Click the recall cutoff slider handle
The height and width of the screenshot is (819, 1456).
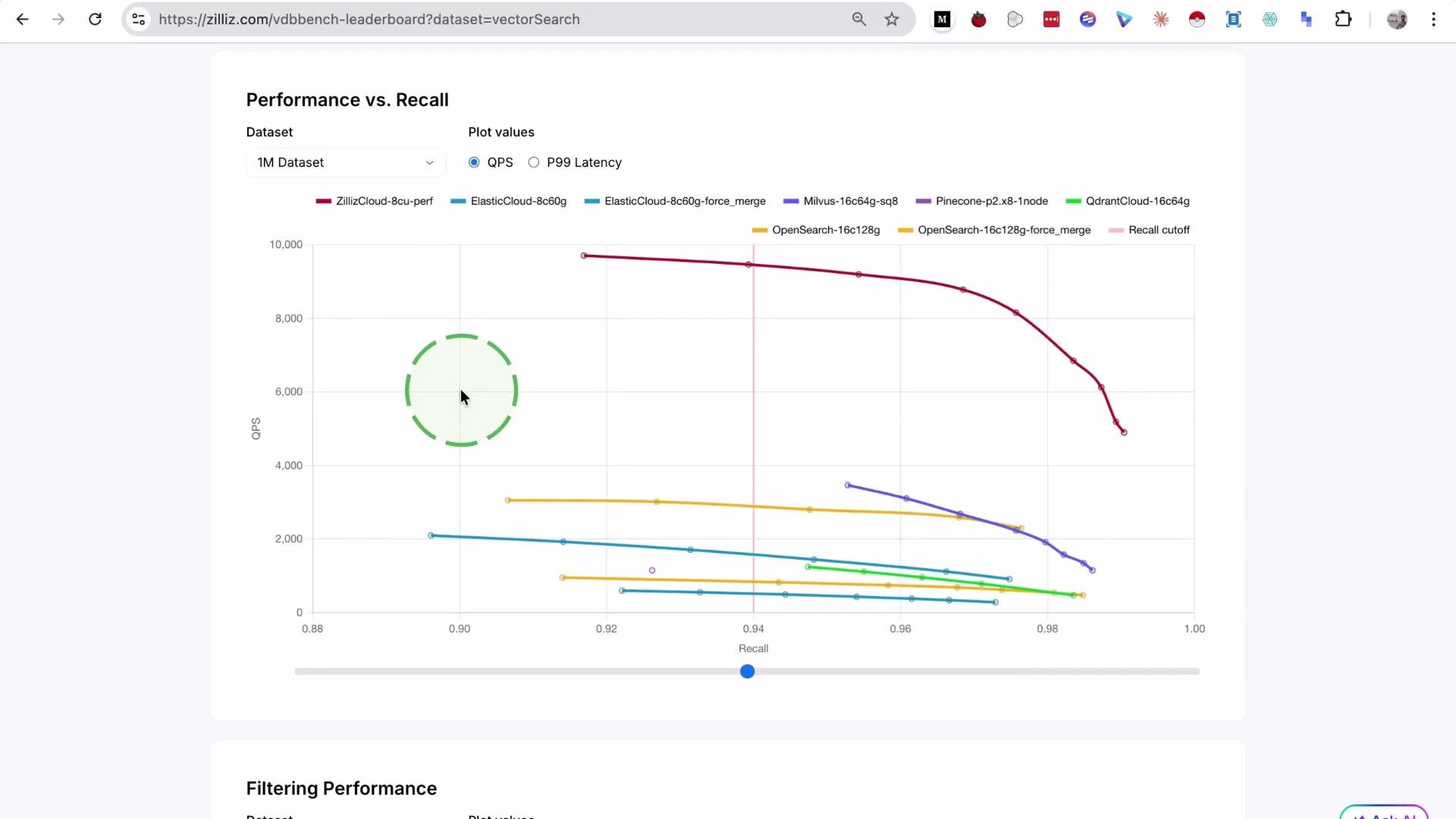748,671
